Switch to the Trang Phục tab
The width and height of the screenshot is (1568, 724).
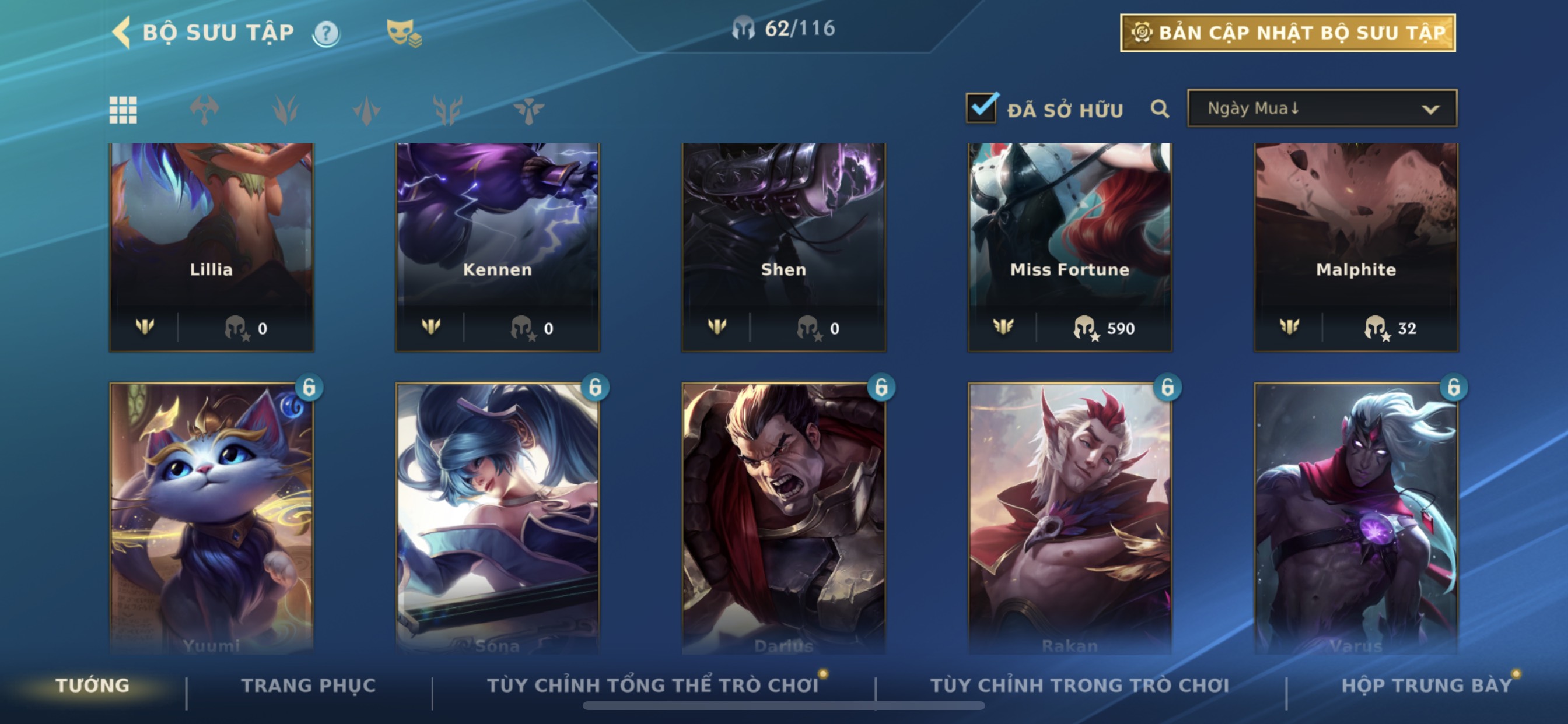point(309,685)
